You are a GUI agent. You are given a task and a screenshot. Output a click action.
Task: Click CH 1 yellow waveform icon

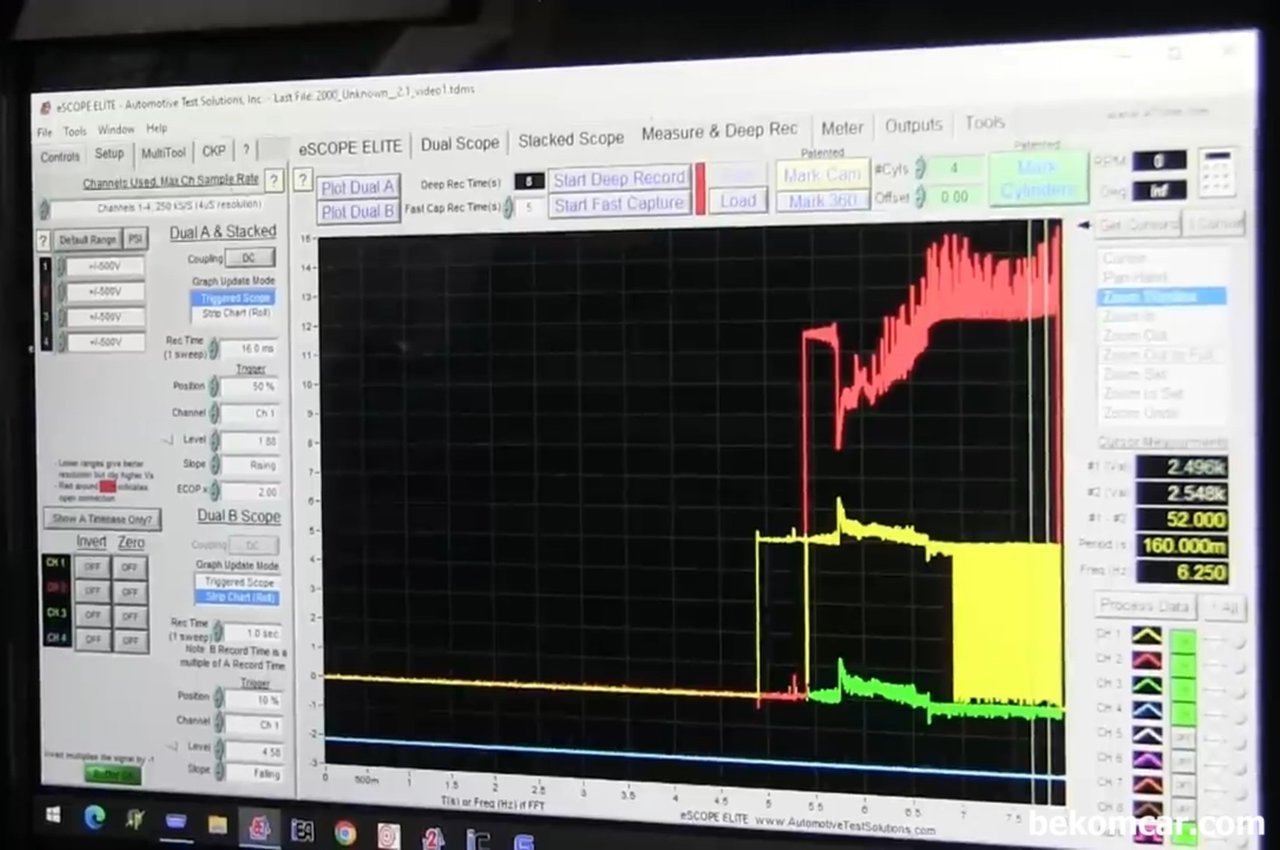click(x=1145, y=634)
